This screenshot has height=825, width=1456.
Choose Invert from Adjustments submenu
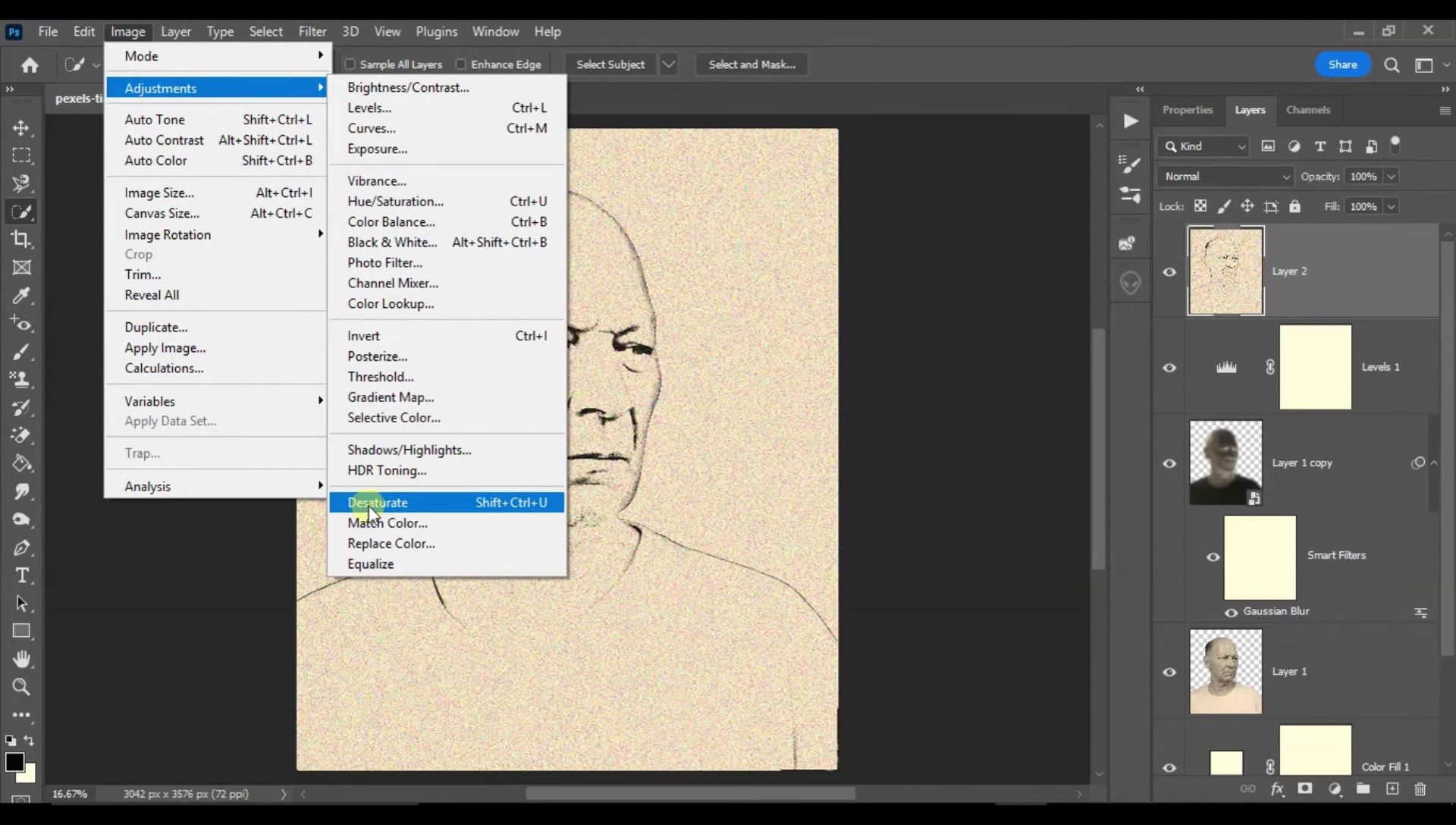click(447, 336)
